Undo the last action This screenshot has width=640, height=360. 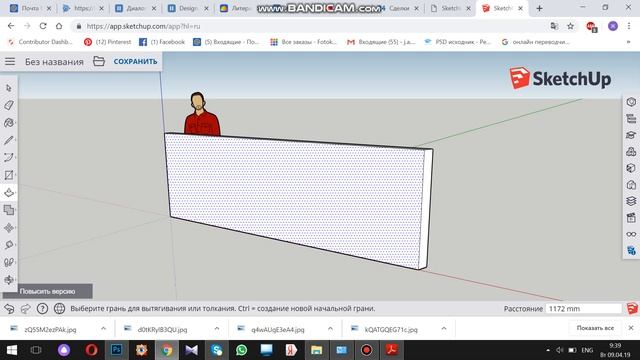pyautogui.click(x=9, y=309)
